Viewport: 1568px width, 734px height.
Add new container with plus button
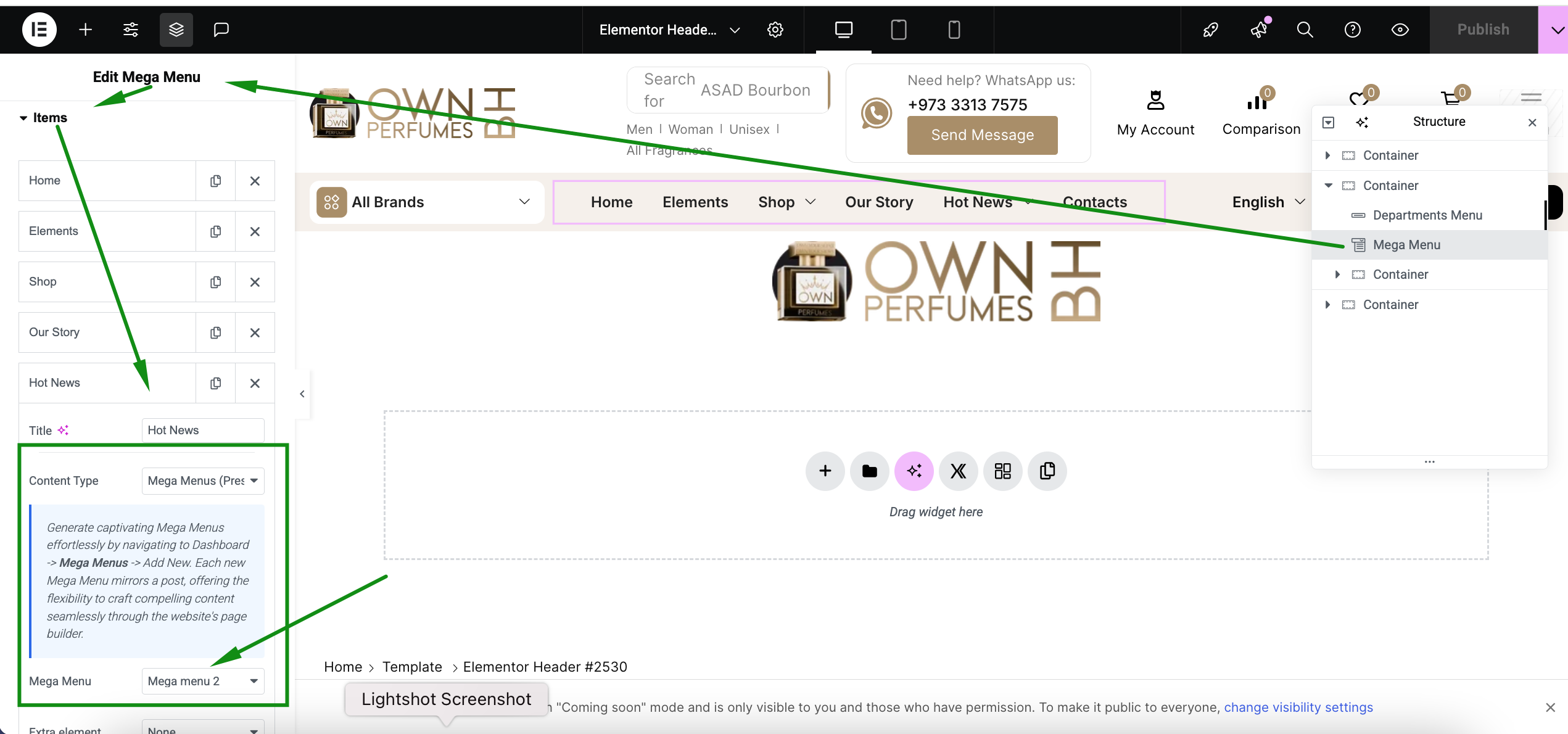point(825,471)
